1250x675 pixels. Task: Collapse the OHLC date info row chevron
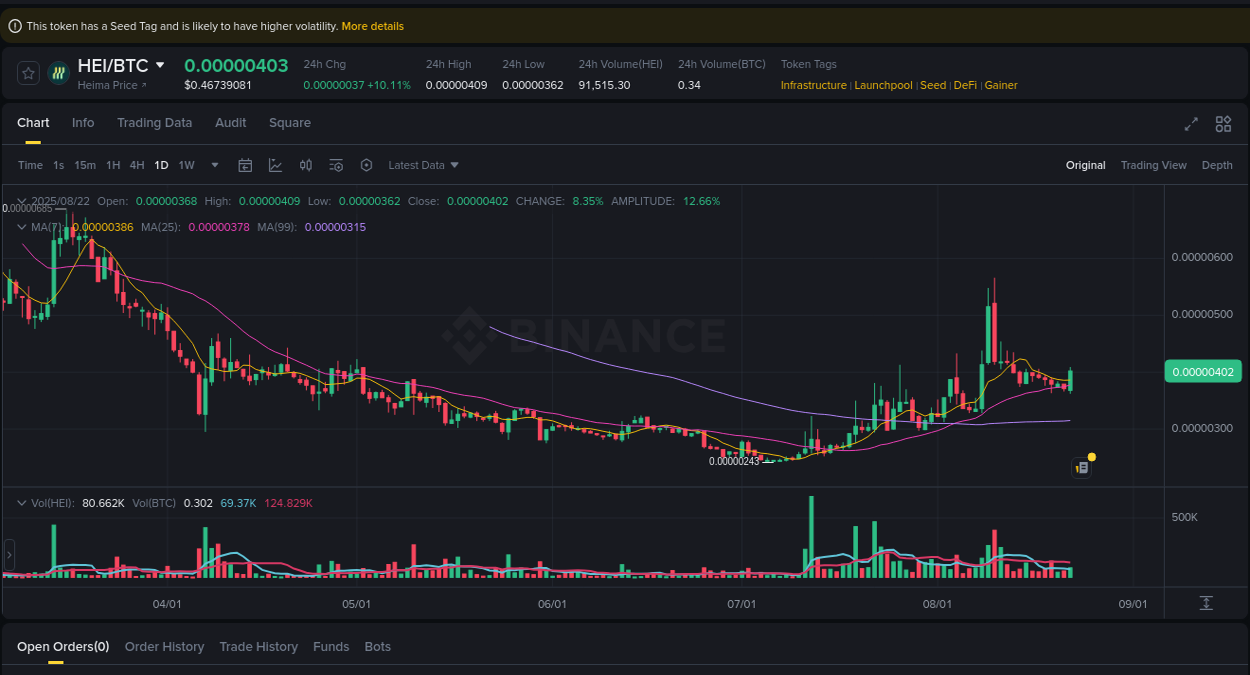[22, 201]
